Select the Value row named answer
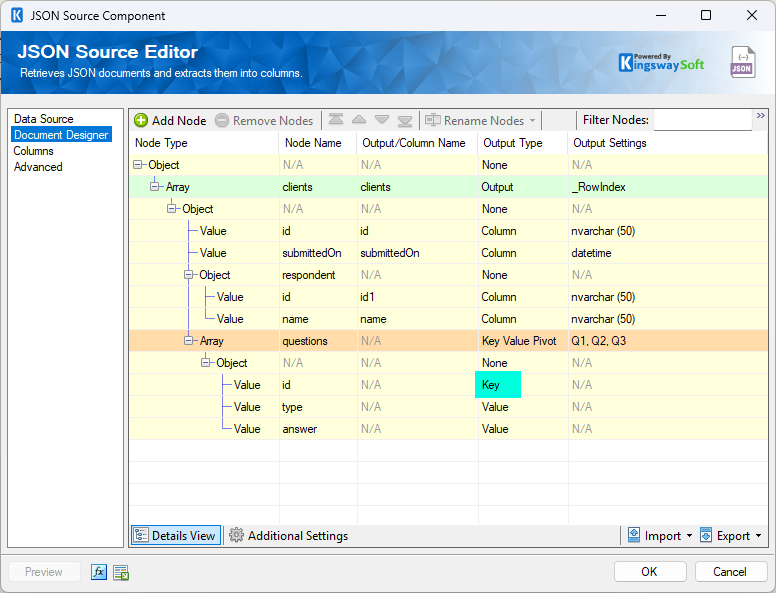776x593 pixels. click(448, 429)
